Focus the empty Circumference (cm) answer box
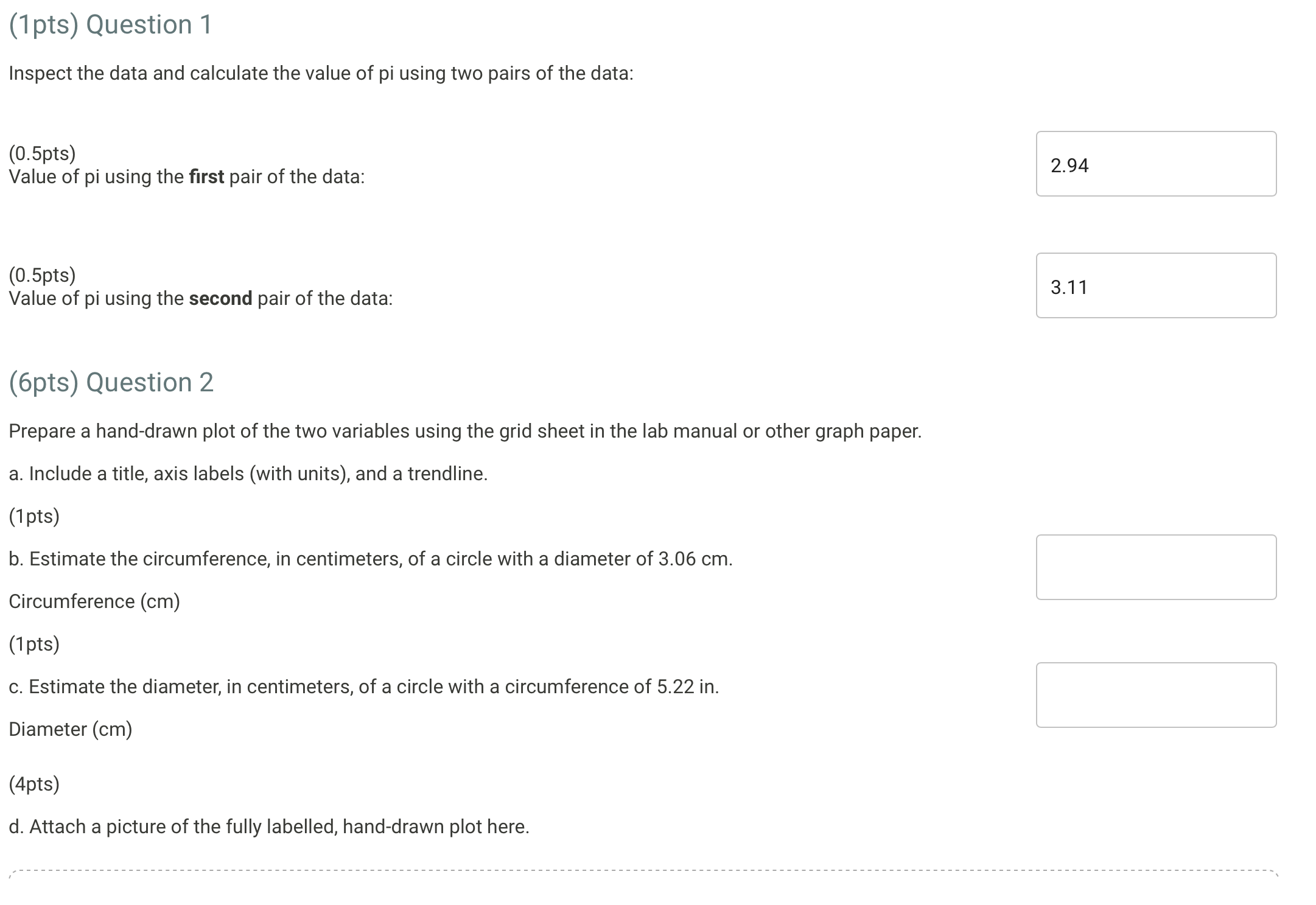The height and width of the screenshot is (905, 1316). (1156, 567)
